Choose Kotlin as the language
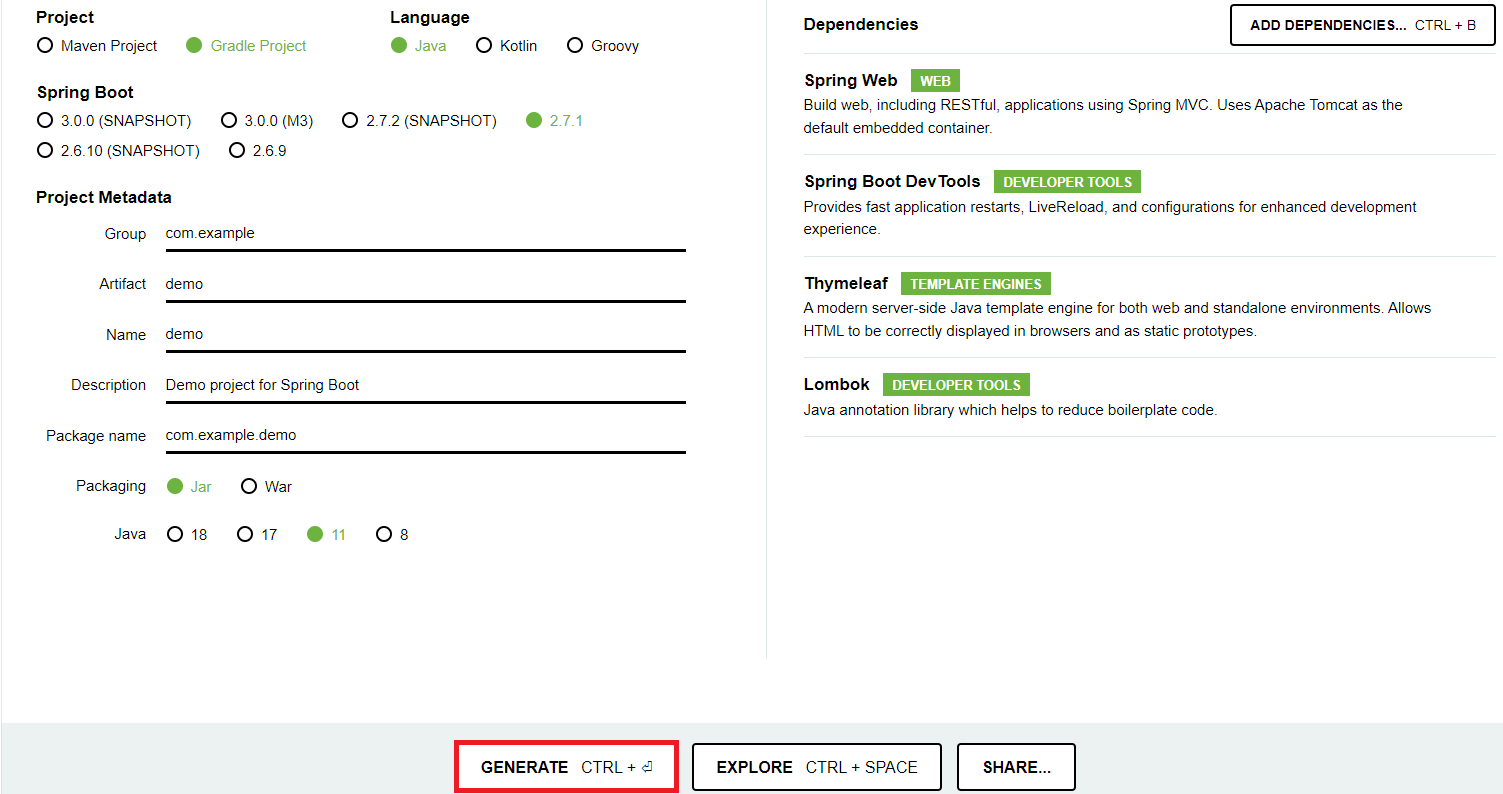The image size is (1503, 794). coord(484,46)
